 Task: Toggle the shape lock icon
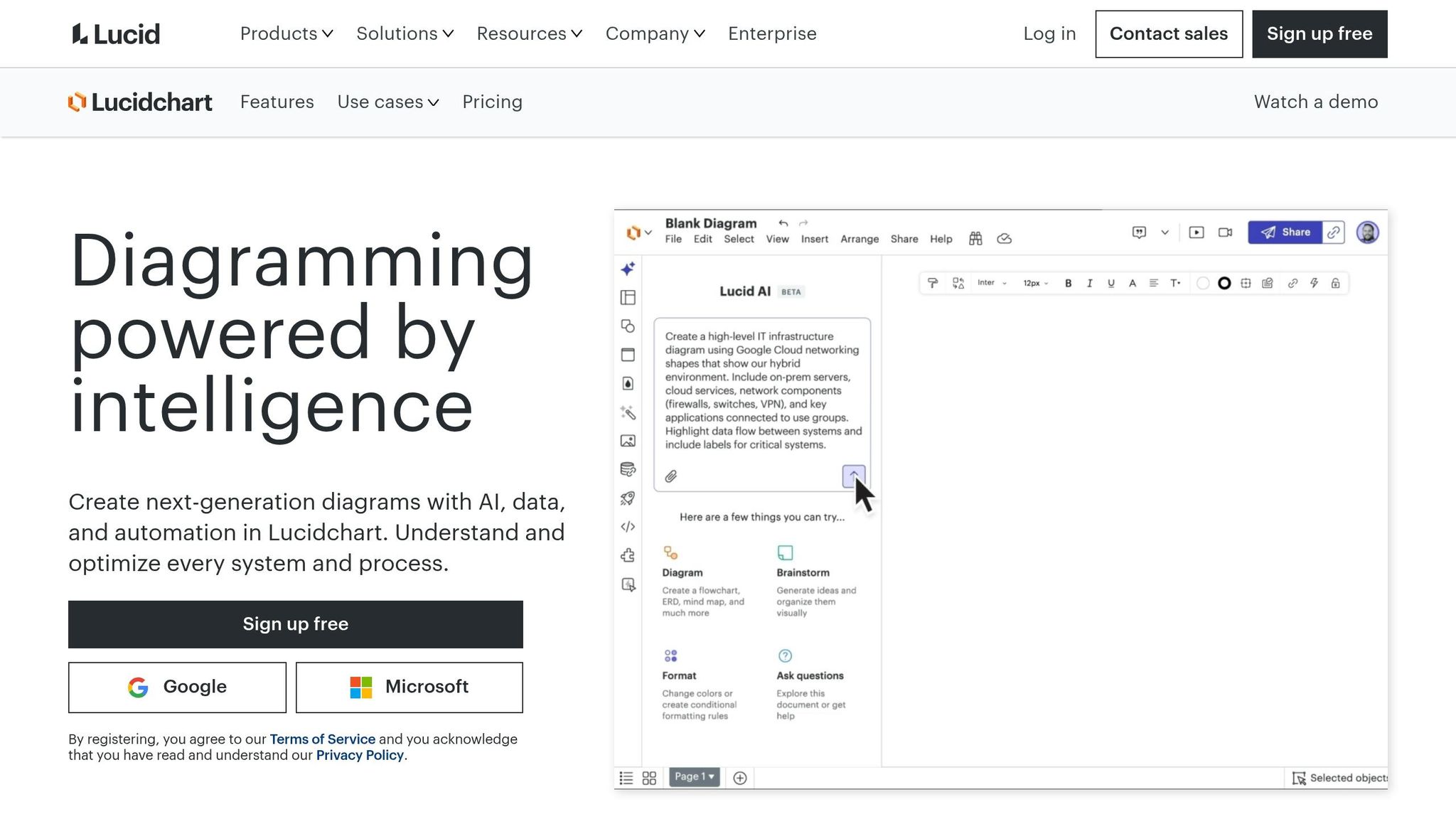tap(1336, 283)
